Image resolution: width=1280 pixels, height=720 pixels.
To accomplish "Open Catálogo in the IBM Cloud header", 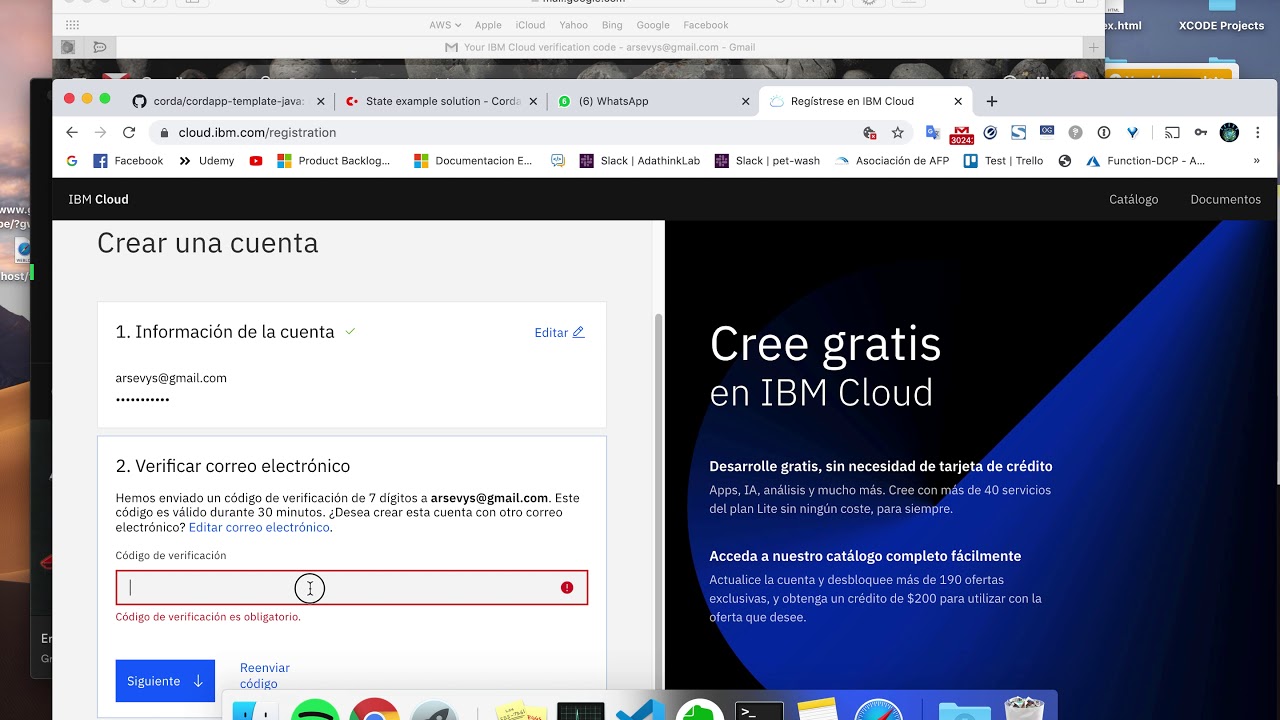I will click(1133, 199).
